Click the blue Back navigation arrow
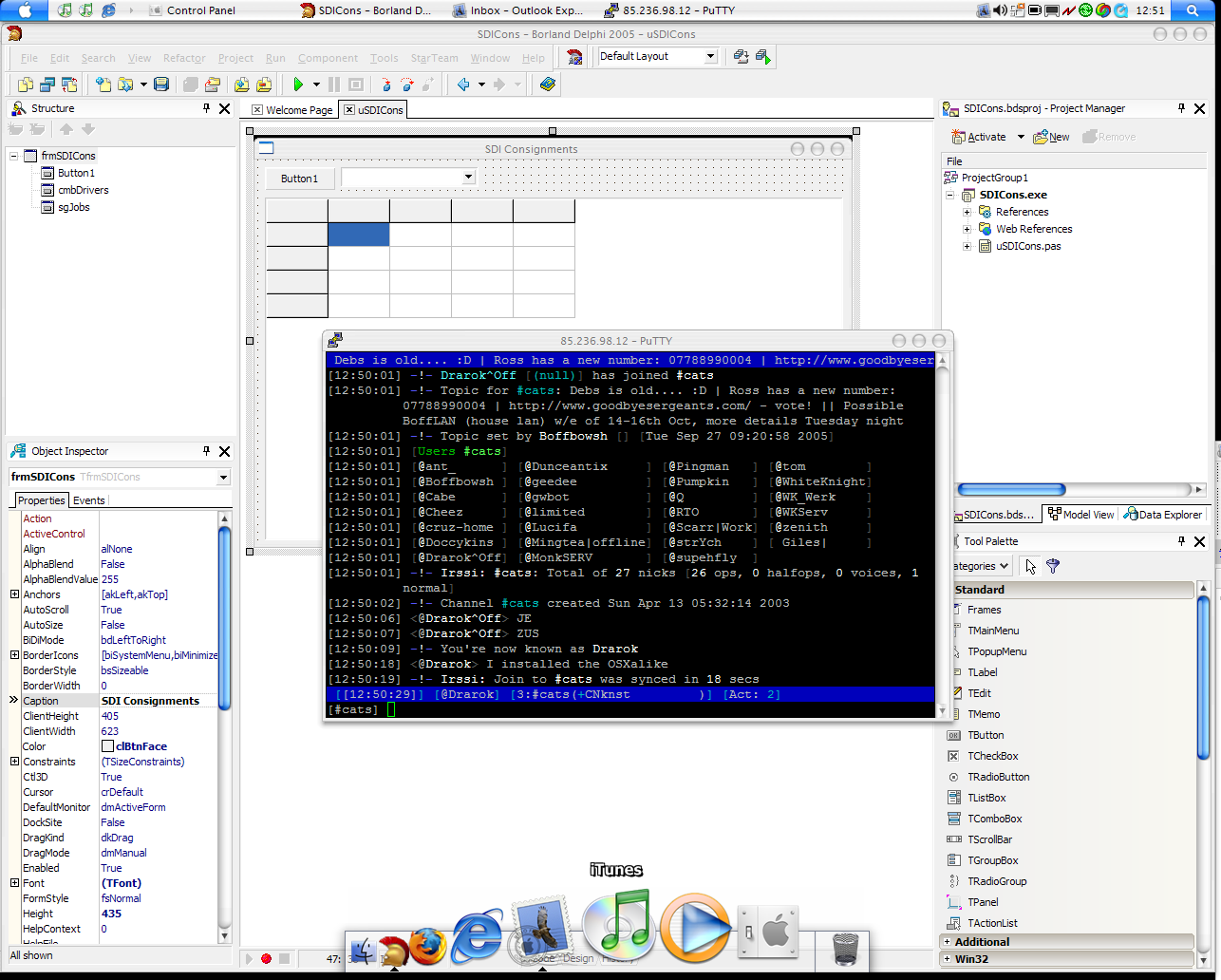The image size is (1221, 980). click(x=463, y=85)
